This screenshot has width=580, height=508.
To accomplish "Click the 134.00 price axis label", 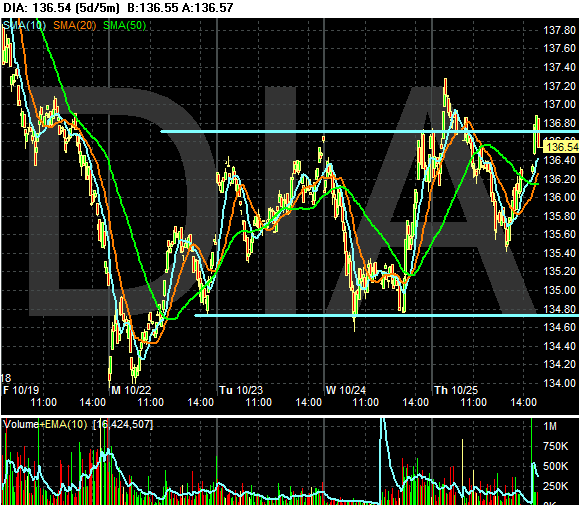I will point(559,383).
